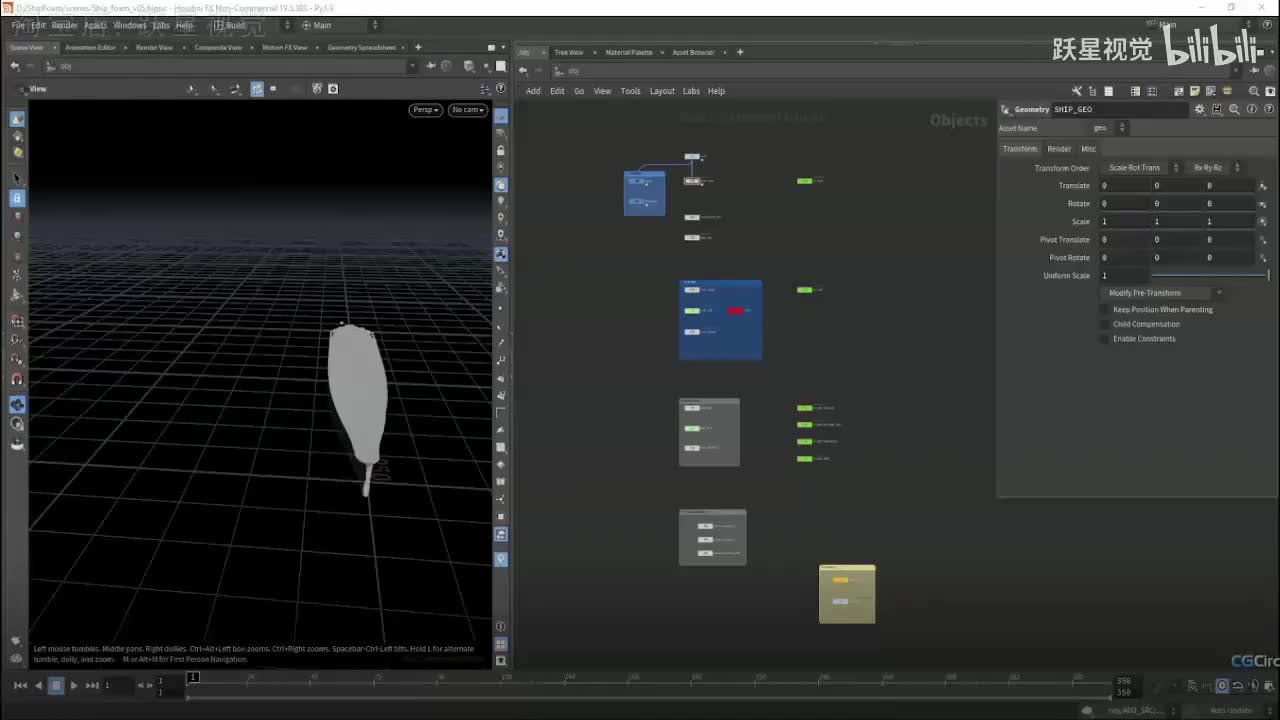The width and height of the screenshot is (1280, 720).
Task: Open the Windows menu
Action: pyautogui.click(x=129, y=25)
